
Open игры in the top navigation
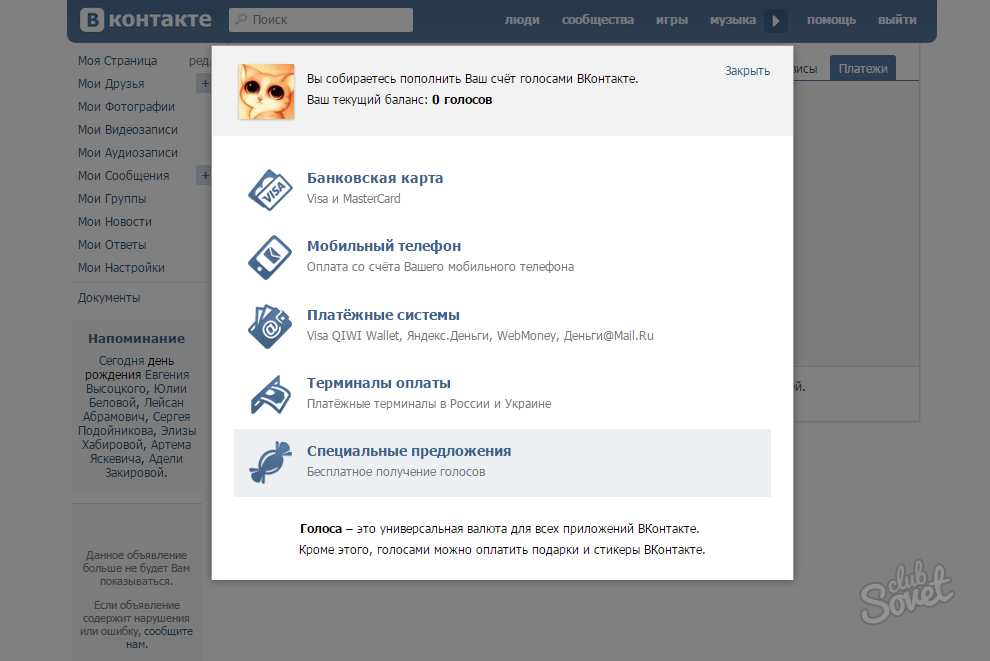(672, 20)
